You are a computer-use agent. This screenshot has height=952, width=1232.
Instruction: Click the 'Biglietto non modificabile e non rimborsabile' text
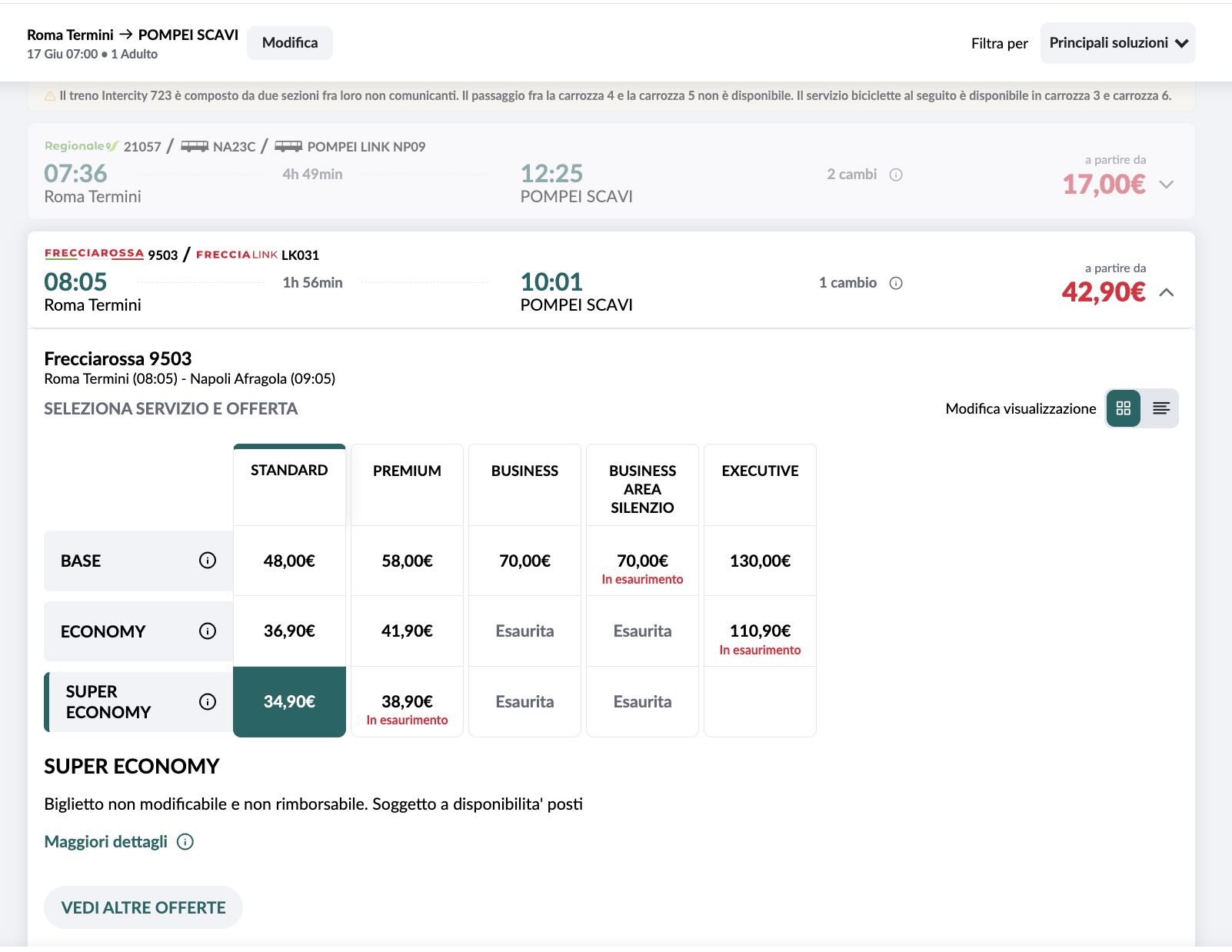click(205, 804)
